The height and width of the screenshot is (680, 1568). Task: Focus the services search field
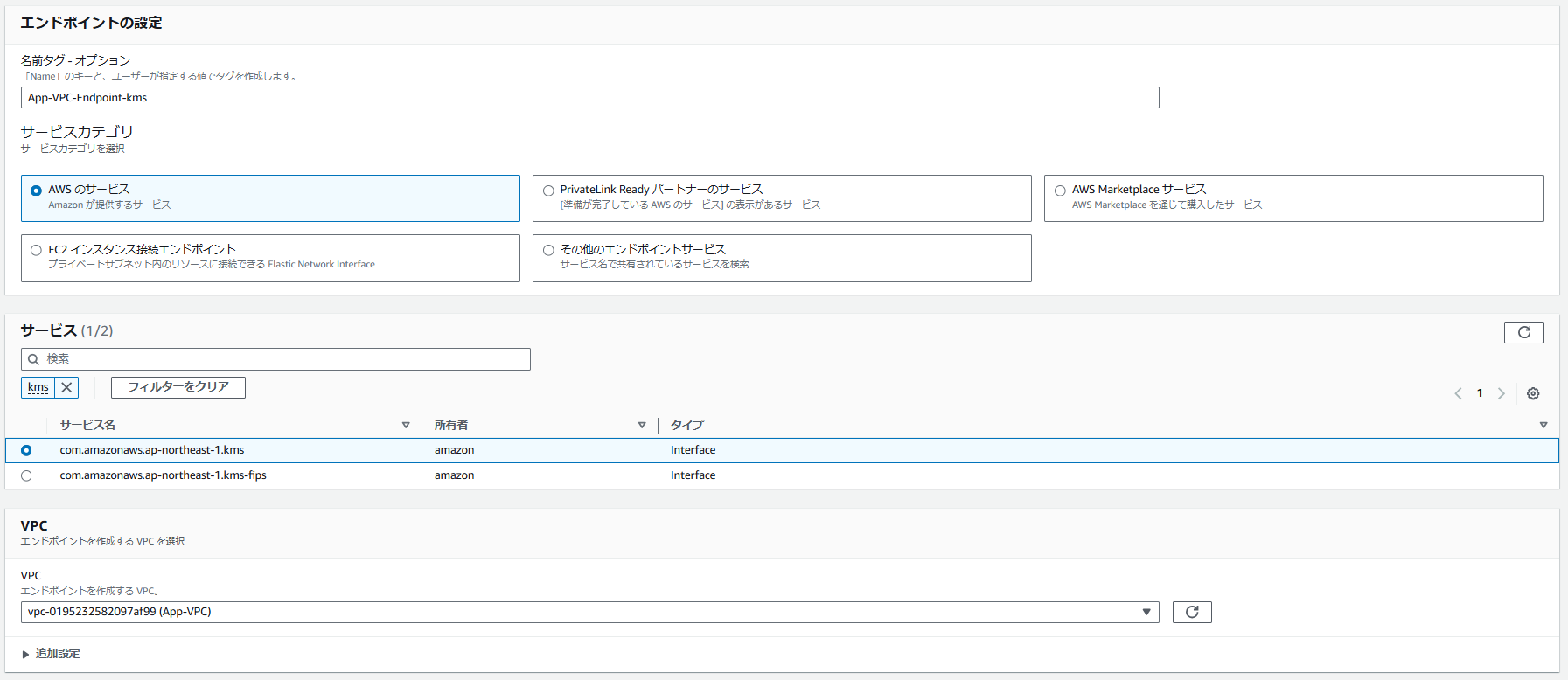click(275, 359)
